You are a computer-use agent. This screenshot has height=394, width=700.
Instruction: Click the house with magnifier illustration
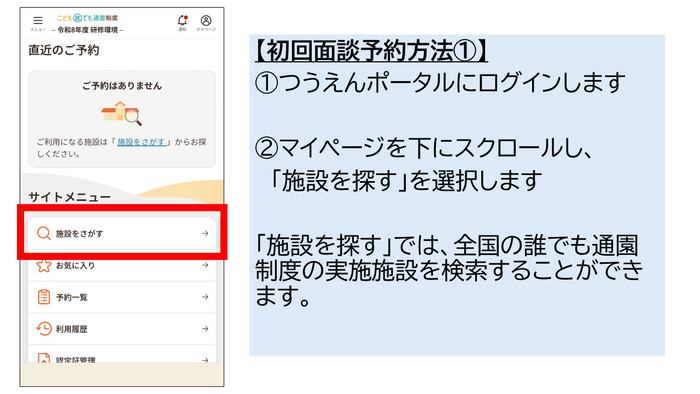(121, 113)
